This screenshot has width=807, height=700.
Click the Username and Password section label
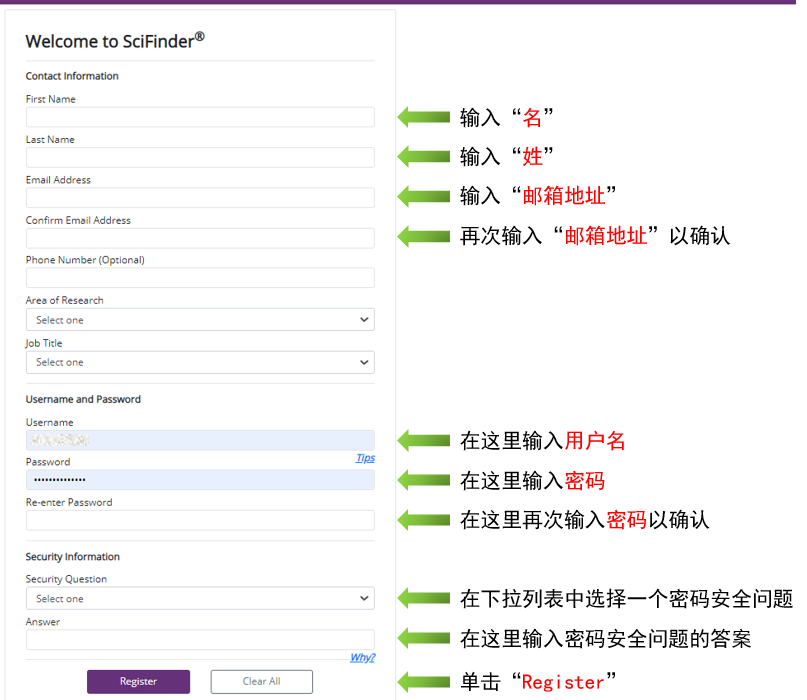pos(85,399)
